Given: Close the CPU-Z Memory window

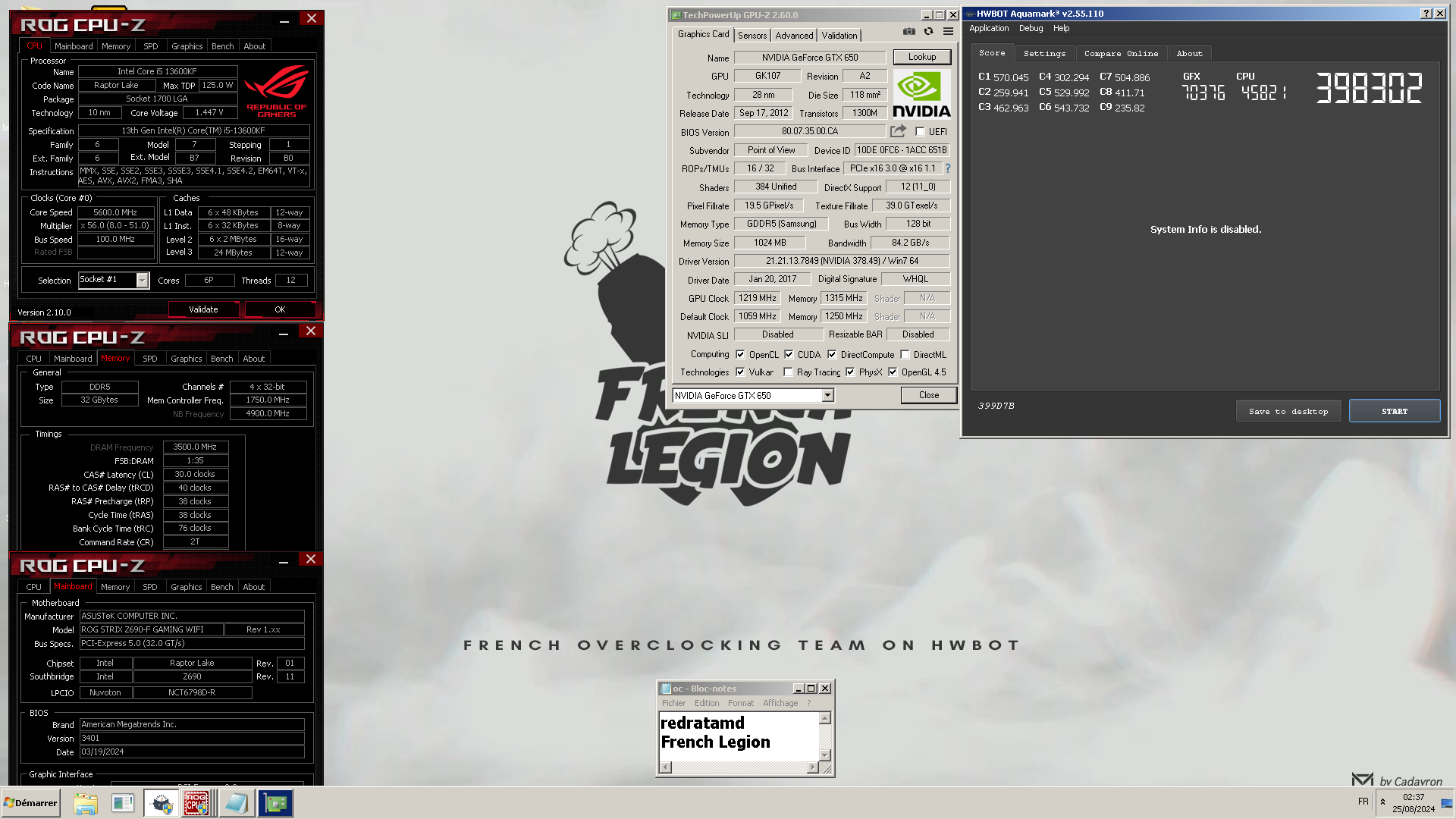Looking at the screenshot, I should pyautogui.click(x=311, y=331).
